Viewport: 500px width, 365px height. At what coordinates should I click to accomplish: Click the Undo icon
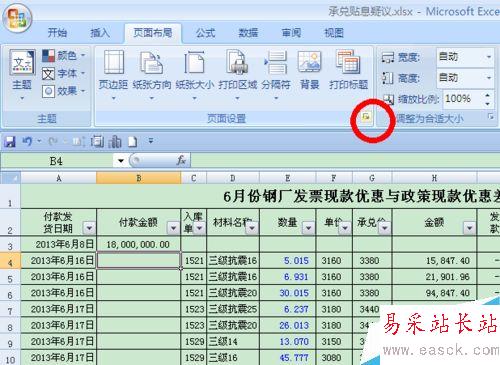click(27, 142)
